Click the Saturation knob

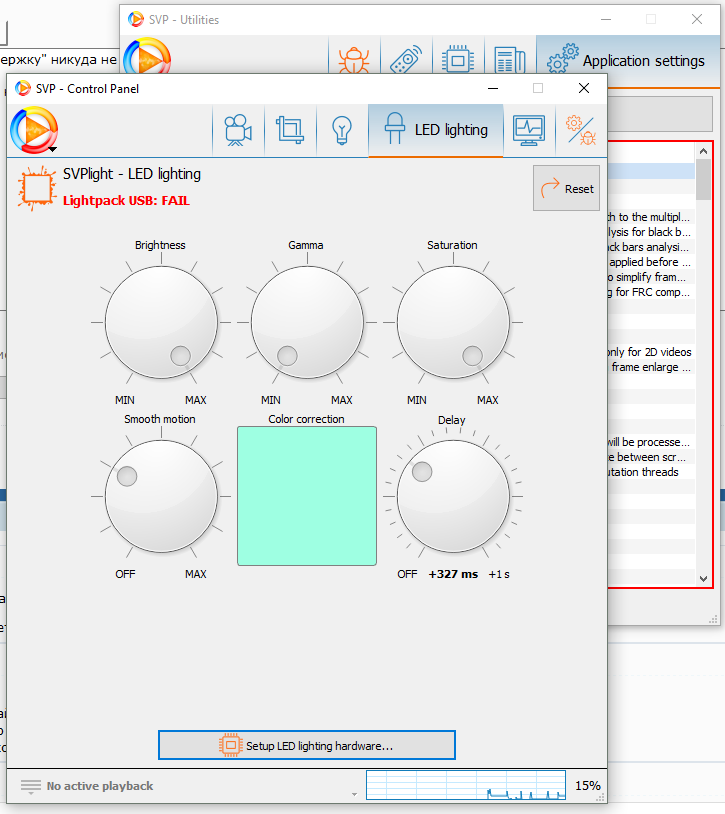tap(452, 322)
